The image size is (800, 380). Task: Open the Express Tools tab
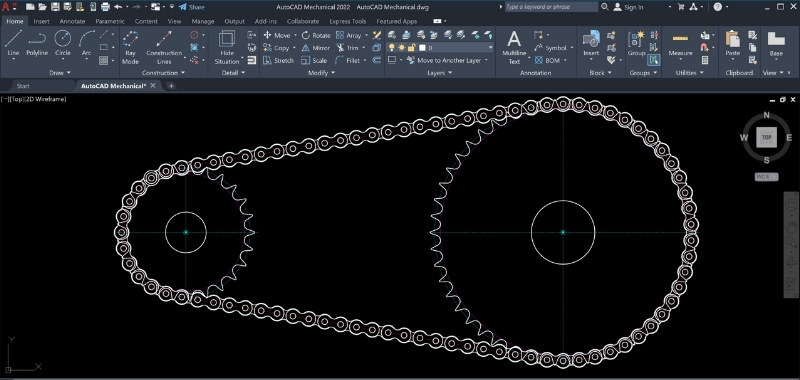click(x=347, y=21)
